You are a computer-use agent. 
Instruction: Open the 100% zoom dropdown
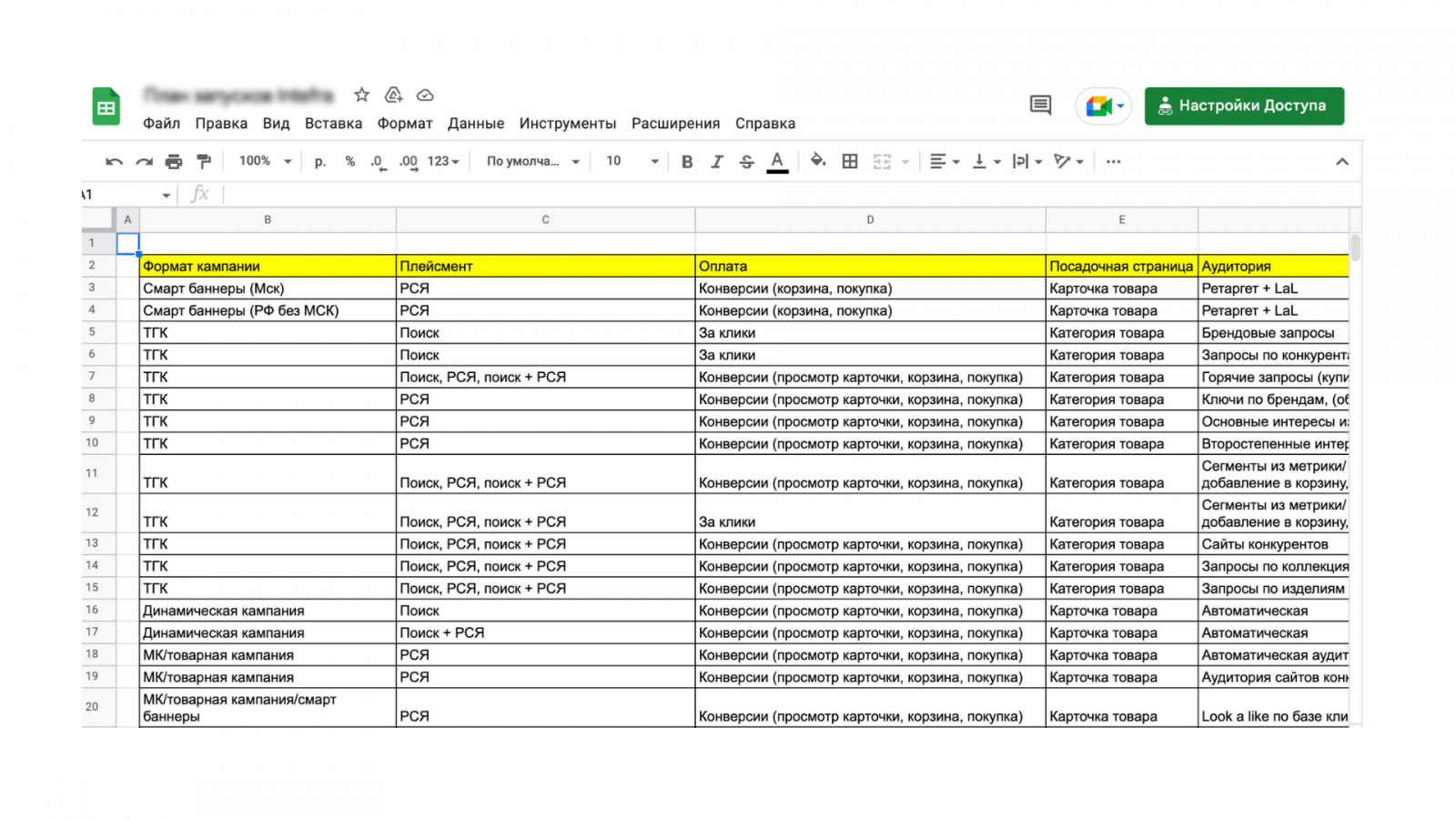point(265,161)
